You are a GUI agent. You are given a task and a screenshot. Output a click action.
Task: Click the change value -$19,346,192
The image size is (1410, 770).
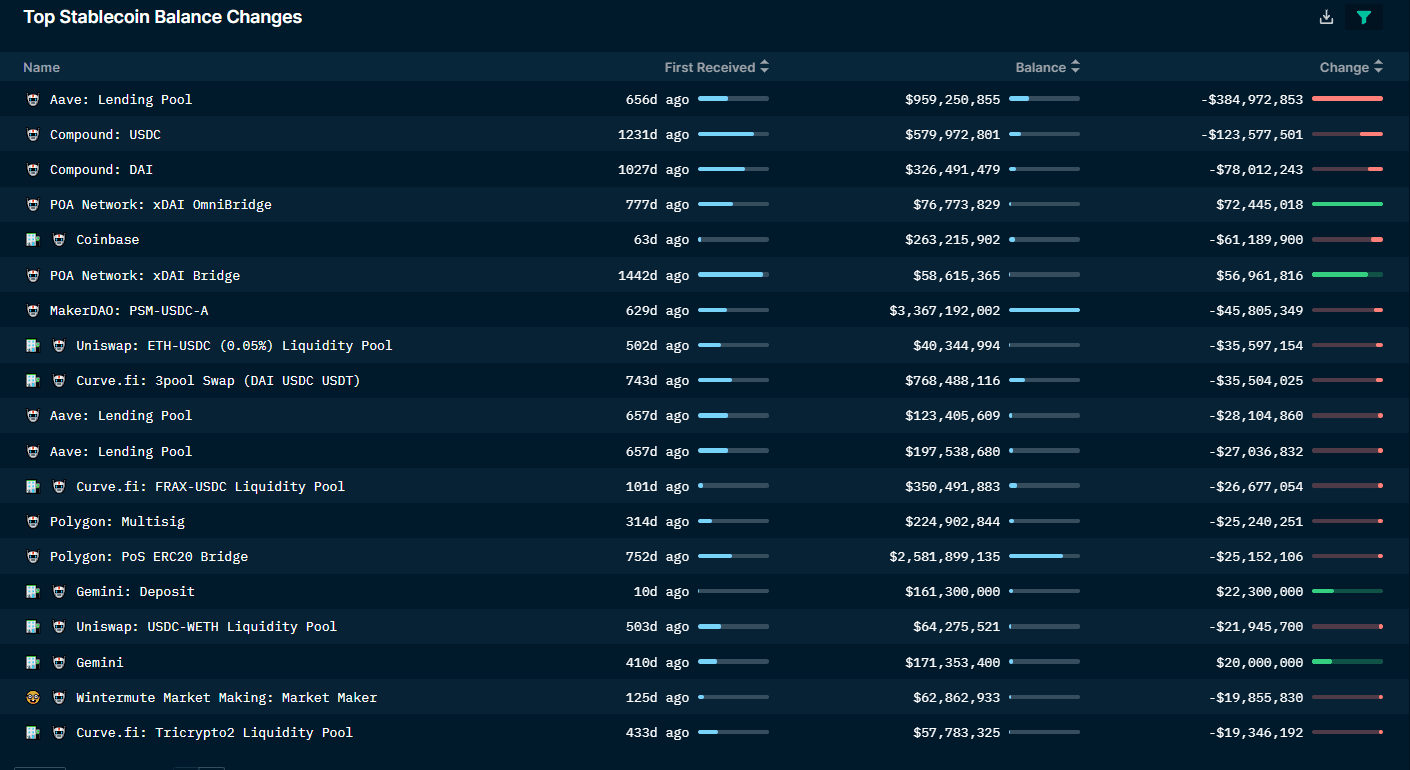1255,733
